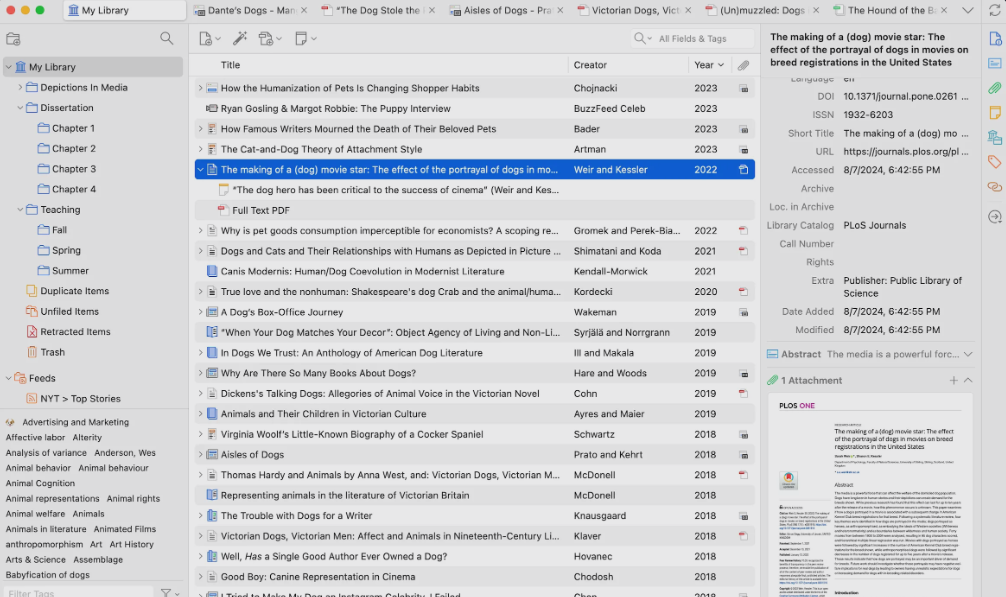Click the Retracted Items icon
Image resolution: width=1006 pixels, height=597 pixels.
point(31,332)
